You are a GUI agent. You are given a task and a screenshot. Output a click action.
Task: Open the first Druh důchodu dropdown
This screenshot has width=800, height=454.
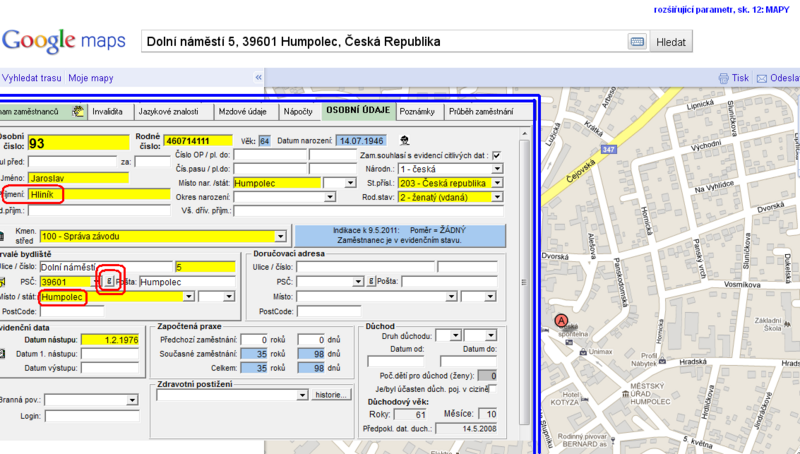pos(455,336)
